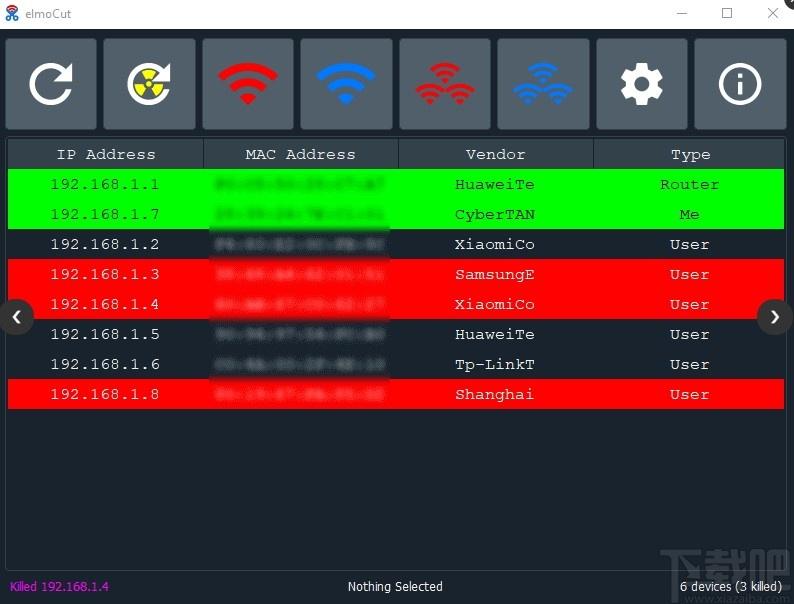
Task: Maximize the elmoCut window
Action: click(727, 13)
